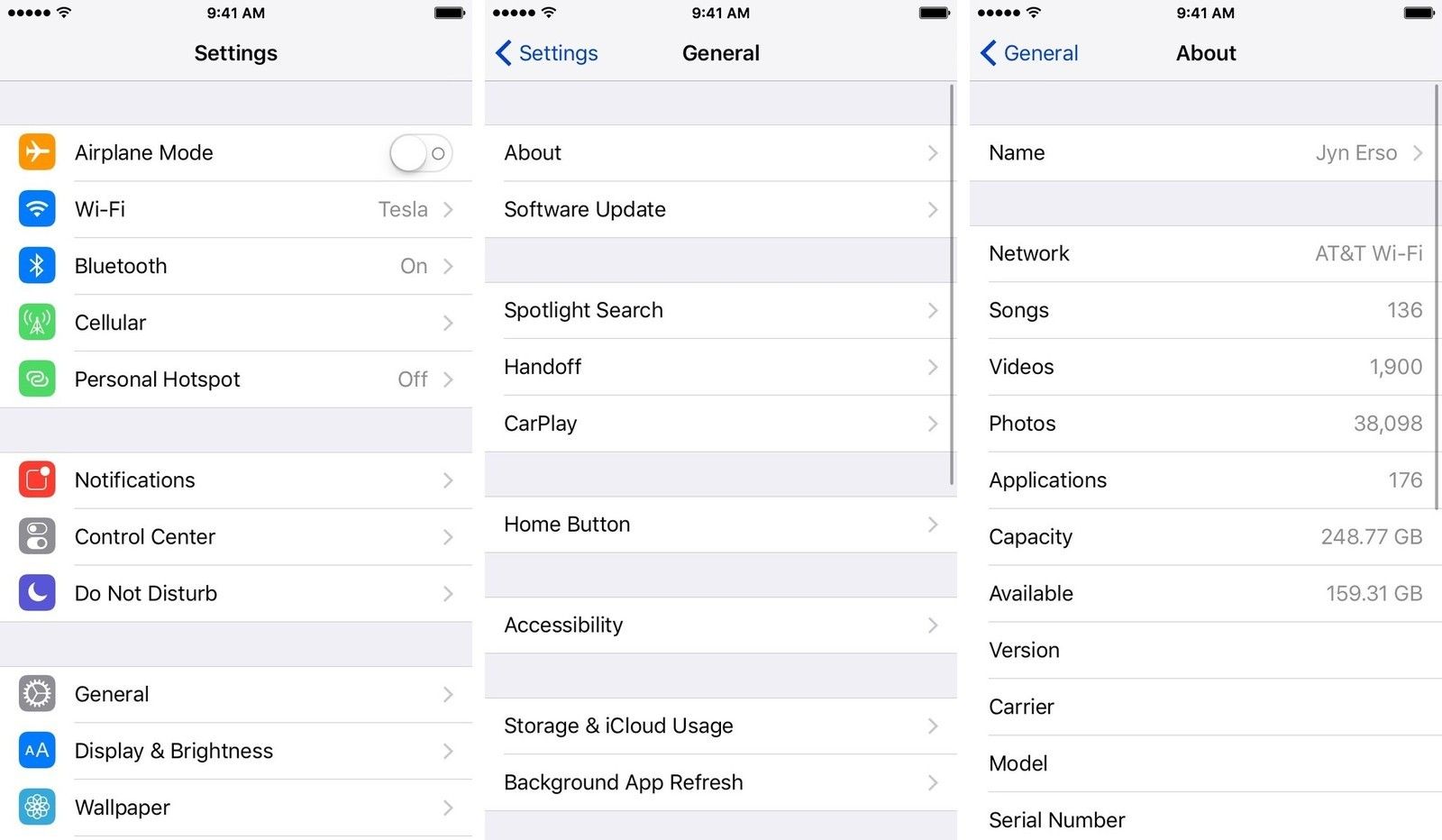Go back to General from About
This screenshot has height=840, width=1442.
1030,53
